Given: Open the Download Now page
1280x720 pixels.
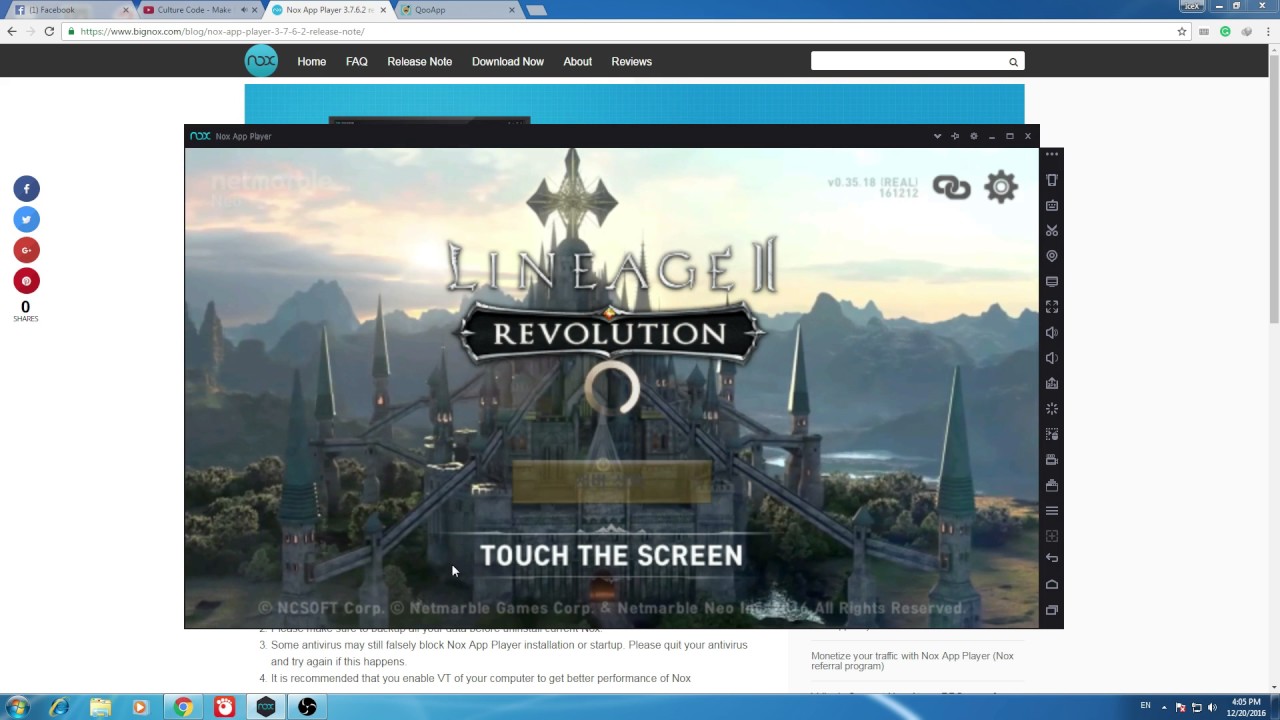Looking at the screenshot, I should click(508, 61).
